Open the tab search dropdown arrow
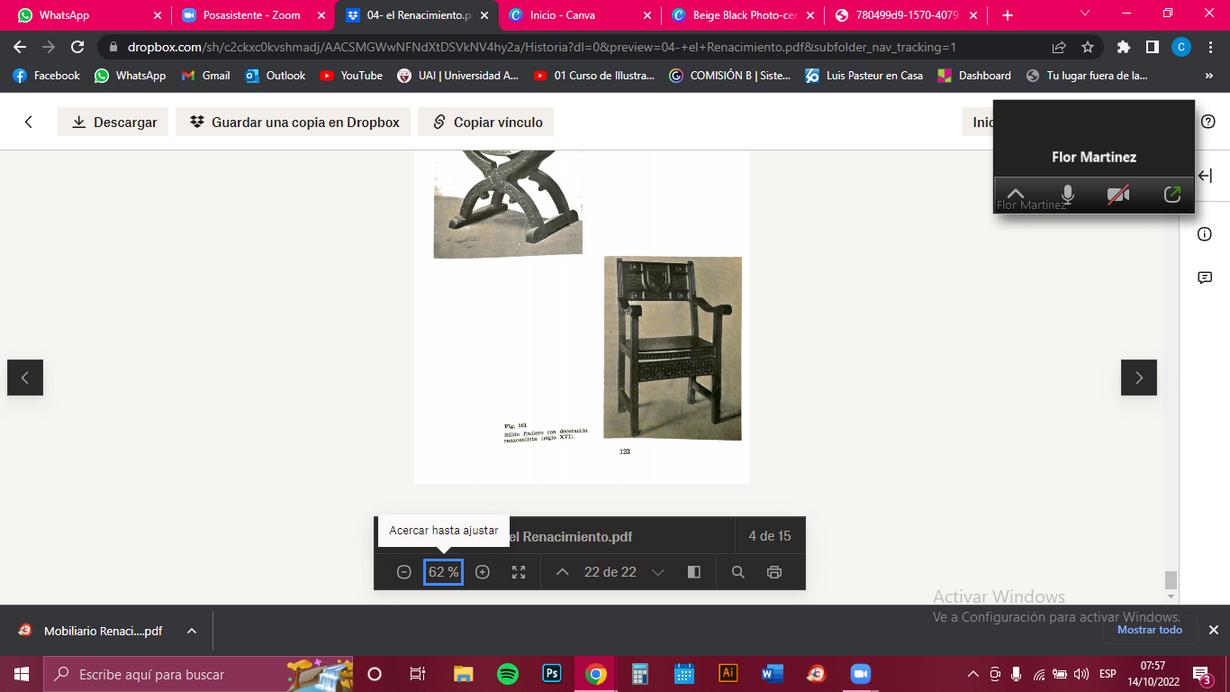 tap(1085, 14)
